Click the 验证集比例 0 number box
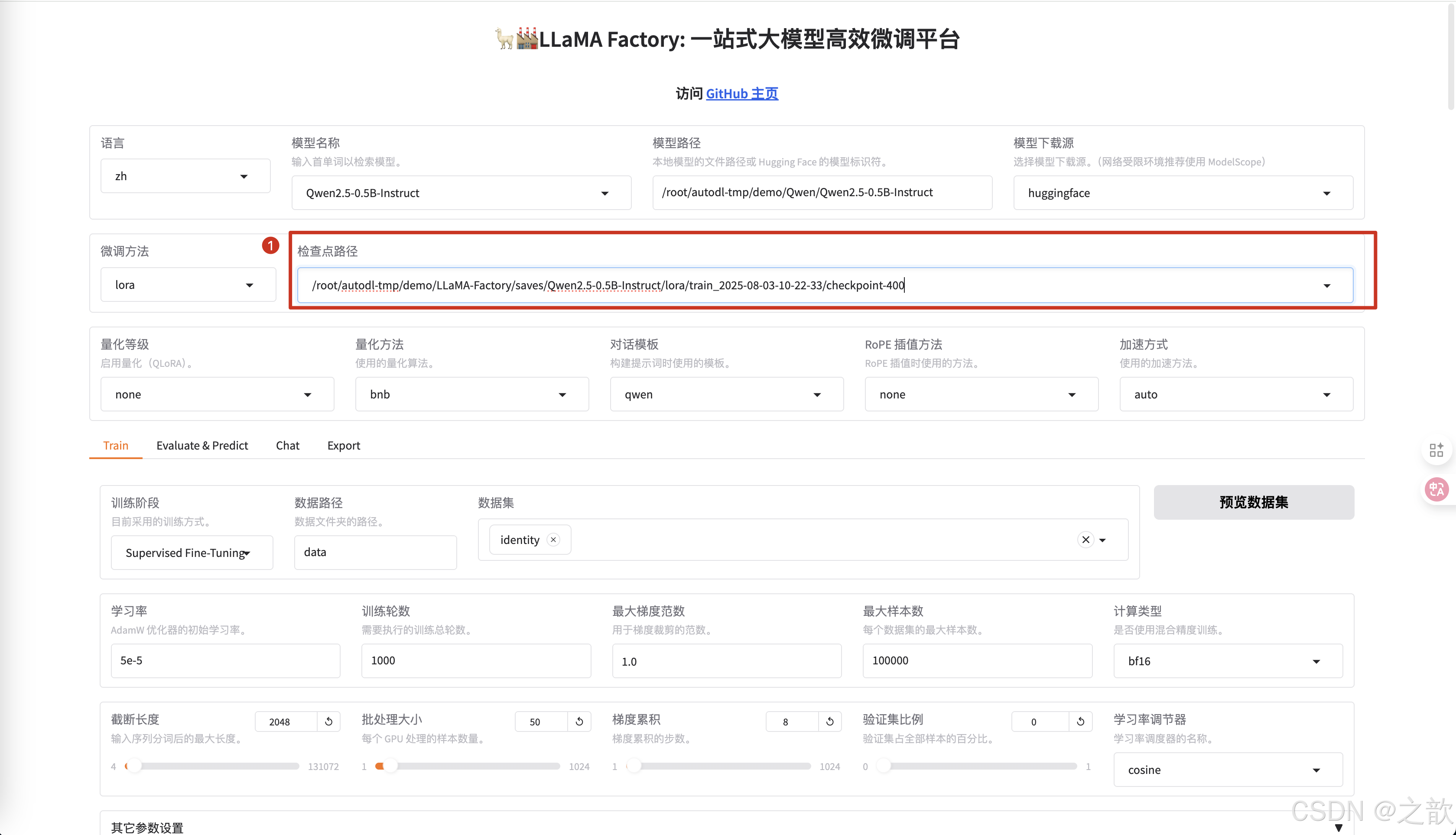 coord(1041,722)
